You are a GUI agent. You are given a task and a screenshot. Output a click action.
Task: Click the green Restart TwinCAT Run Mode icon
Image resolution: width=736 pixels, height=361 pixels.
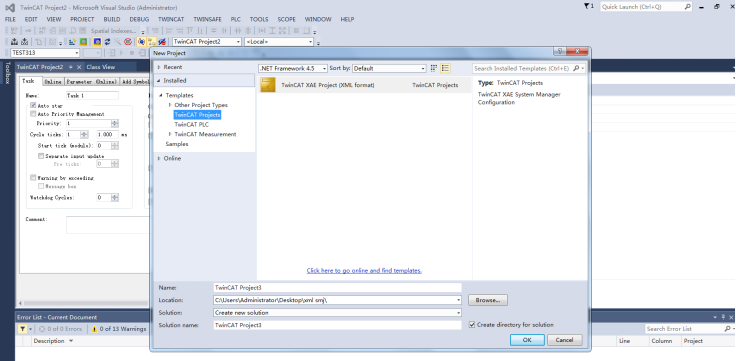click(x=84, y=42)
